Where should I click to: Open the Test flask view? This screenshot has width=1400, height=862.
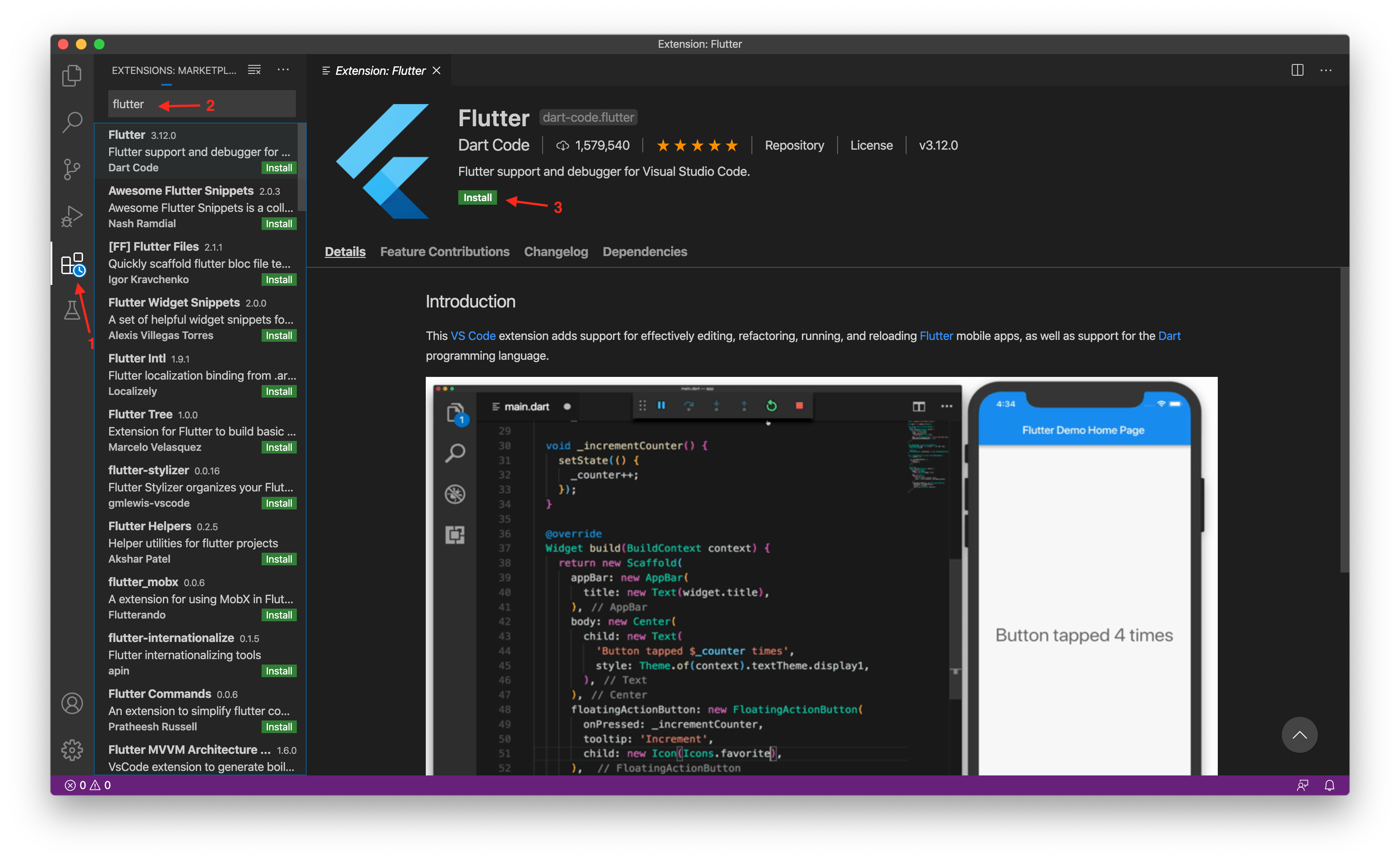coord(72,311)
